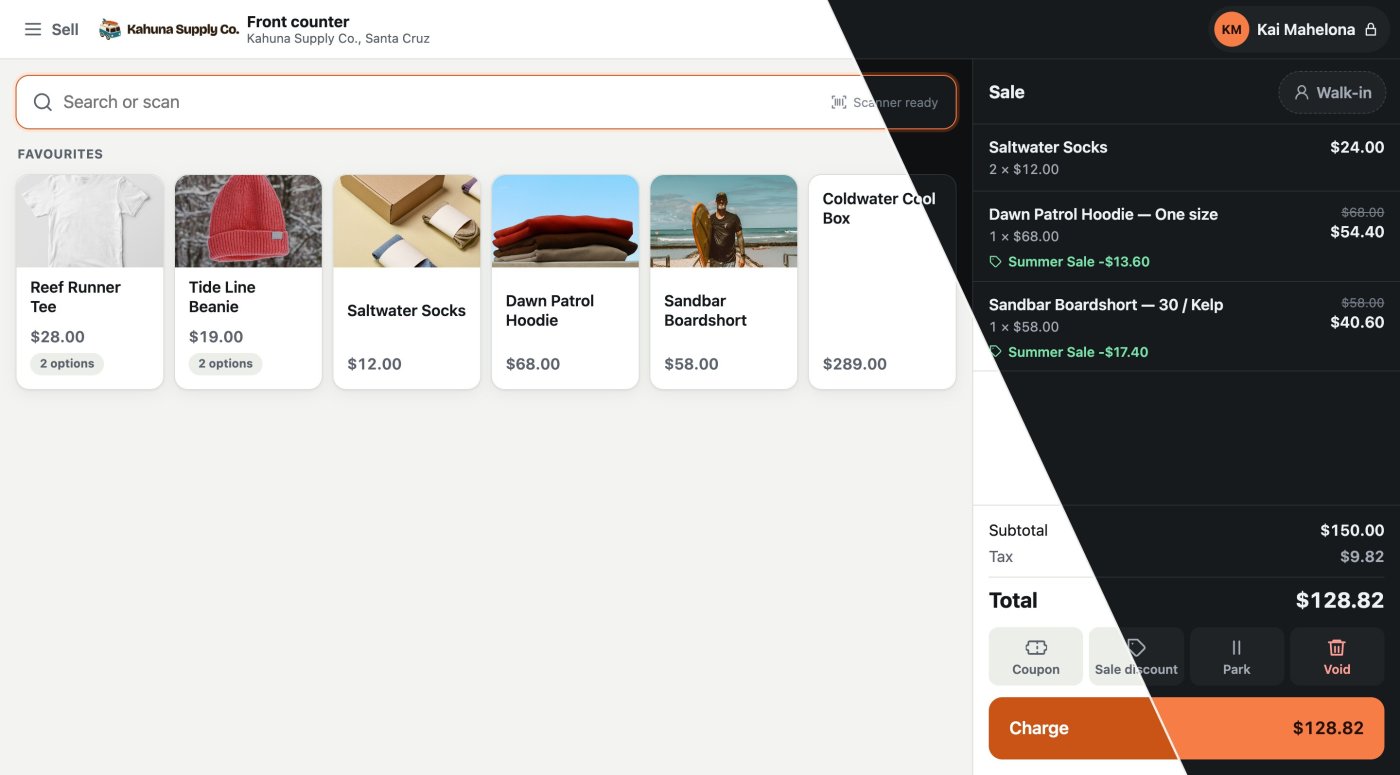Click Summer Sale -$13.60 discount label
Image resolution: width=1400 pixels, height=775 pixels.
[1079, 262]
